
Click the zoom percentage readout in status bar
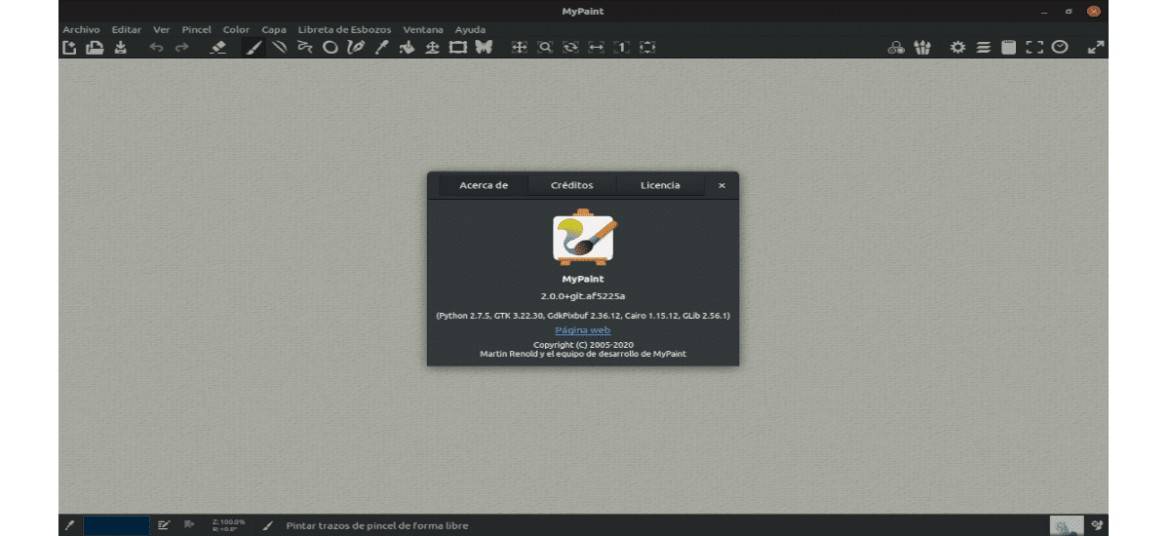tap(228, 525)
